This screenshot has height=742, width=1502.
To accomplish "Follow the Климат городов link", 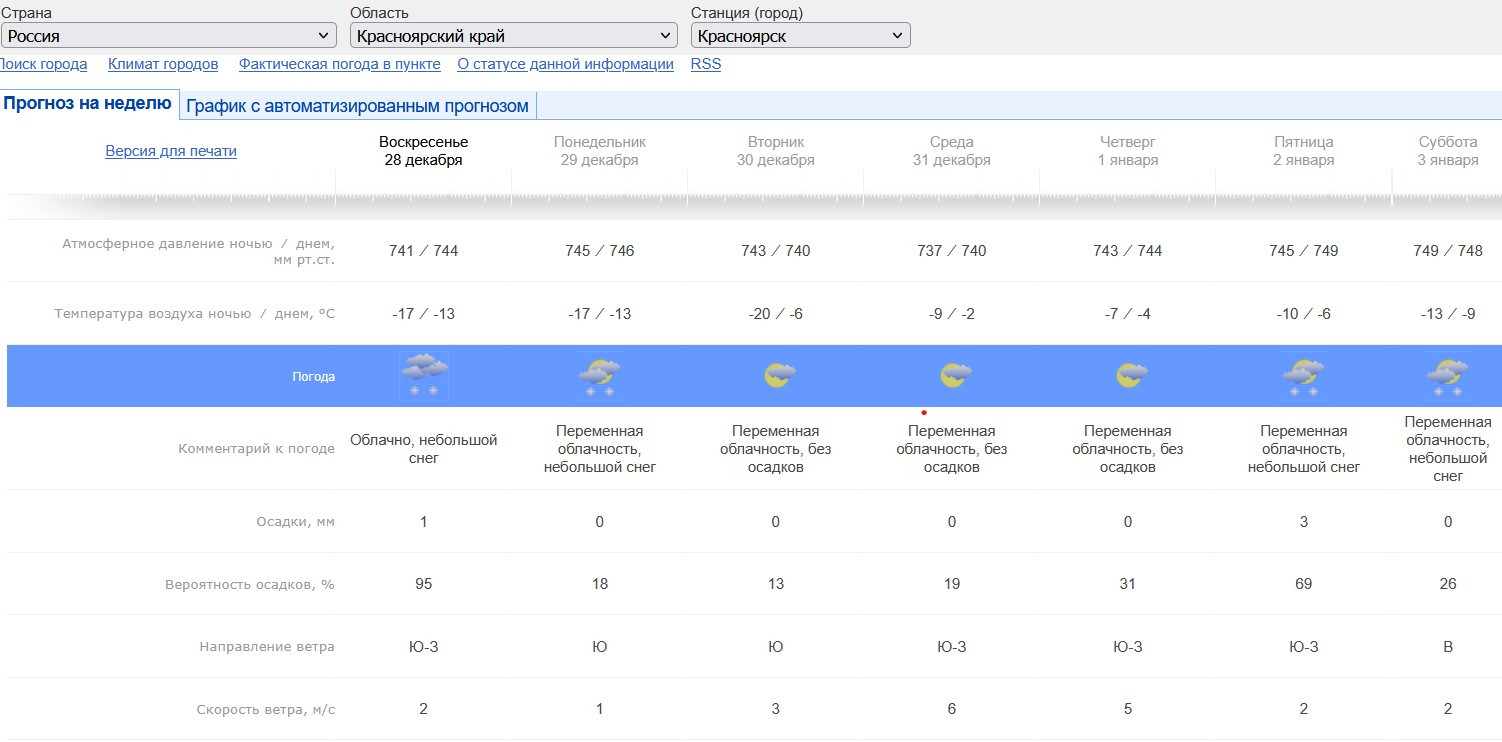I will click(x=163, y=64).
